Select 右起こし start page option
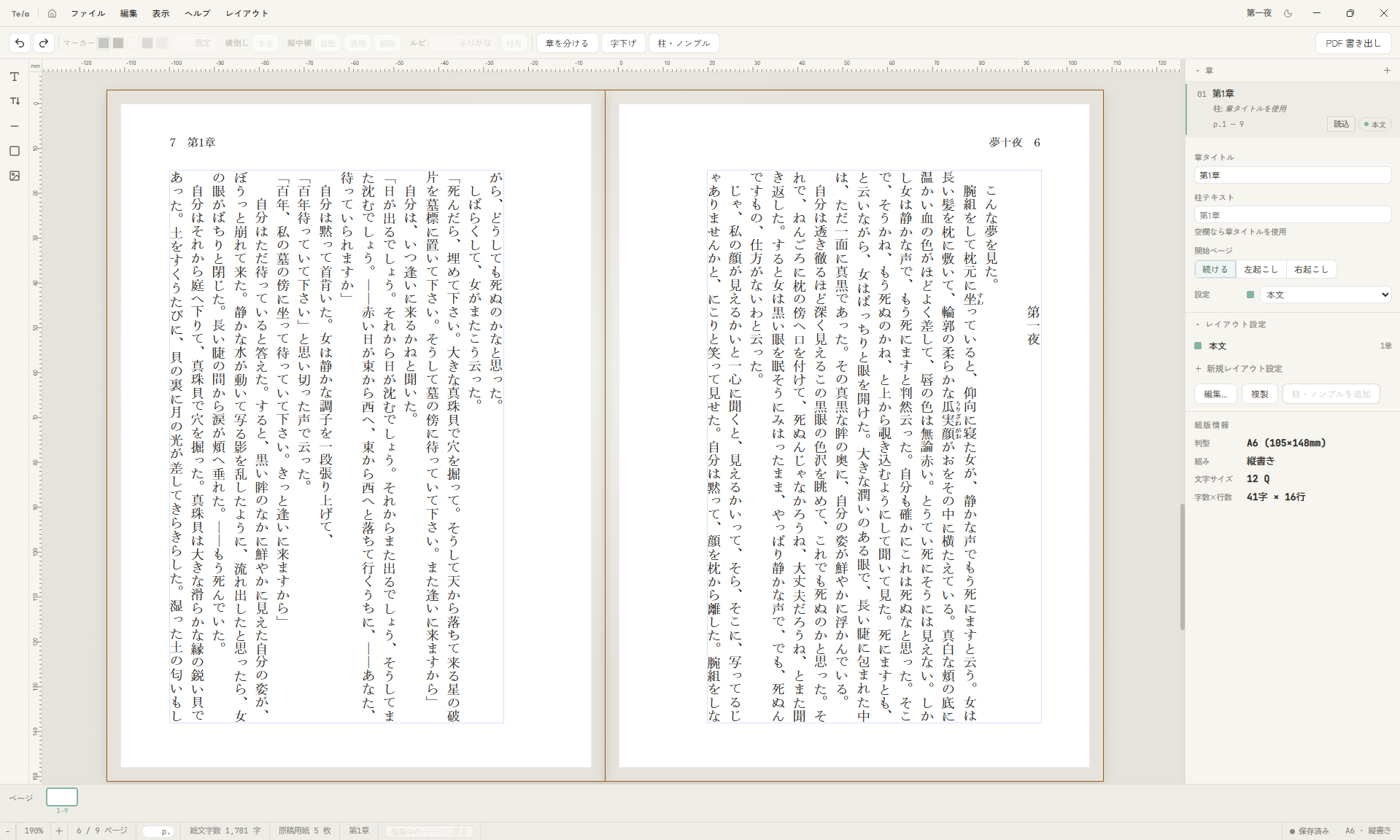 (x=1311, y=269)
